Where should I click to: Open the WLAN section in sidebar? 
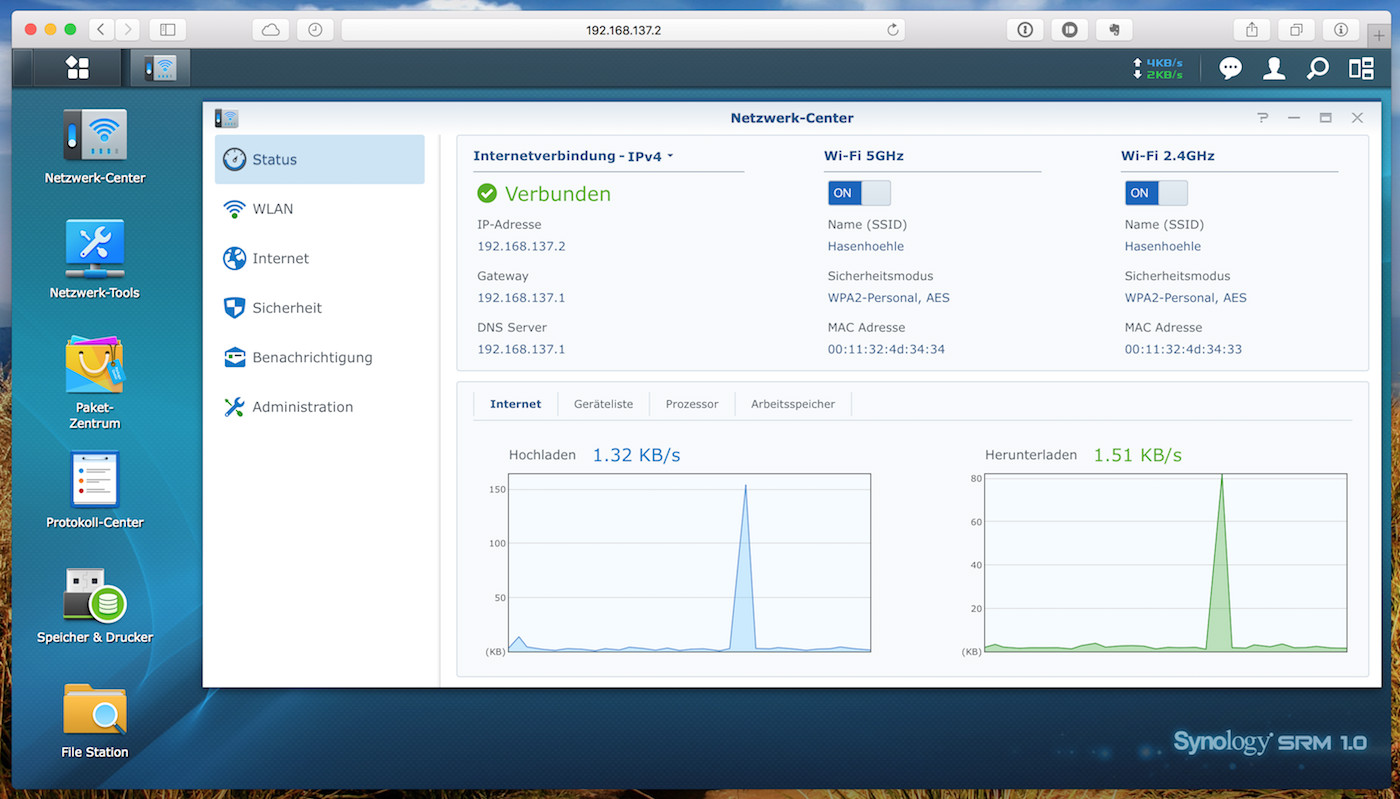click(272, 209)
